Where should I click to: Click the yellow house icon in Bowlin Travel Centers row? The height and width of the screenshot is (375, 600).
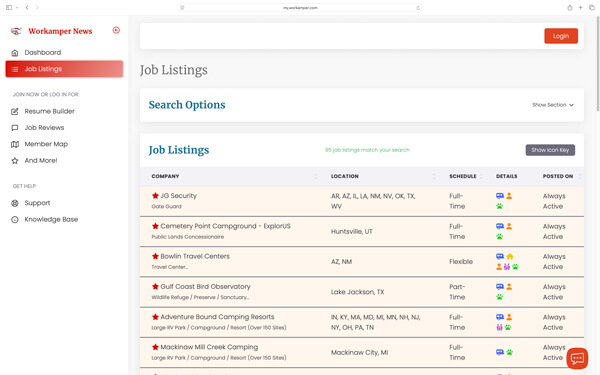(x=510, y=256)
